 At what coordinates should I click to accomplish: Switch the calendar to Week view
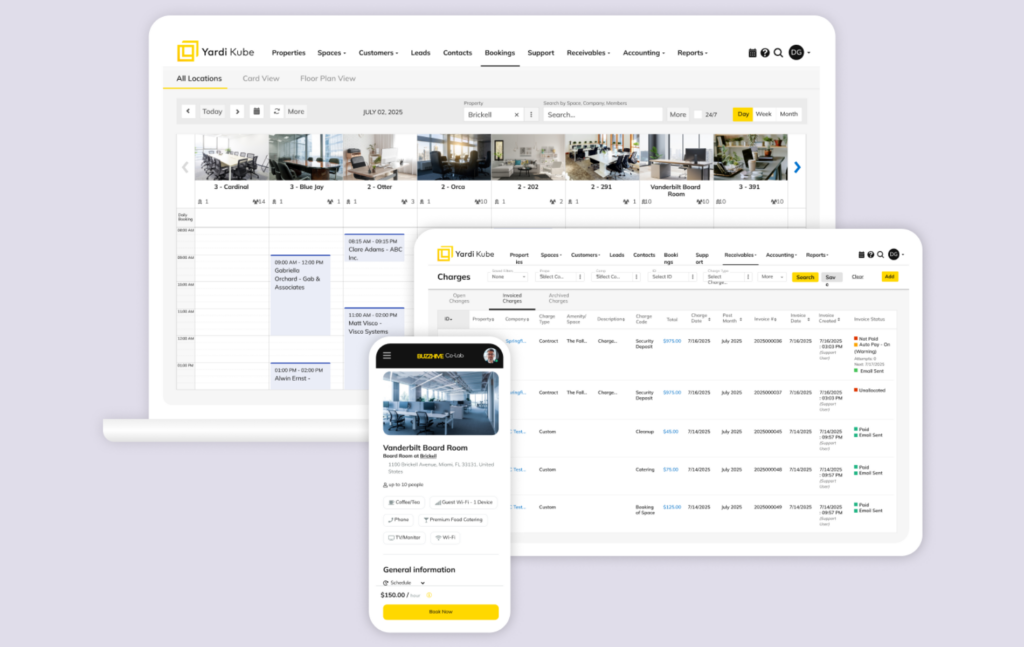[x=764, y=114]
